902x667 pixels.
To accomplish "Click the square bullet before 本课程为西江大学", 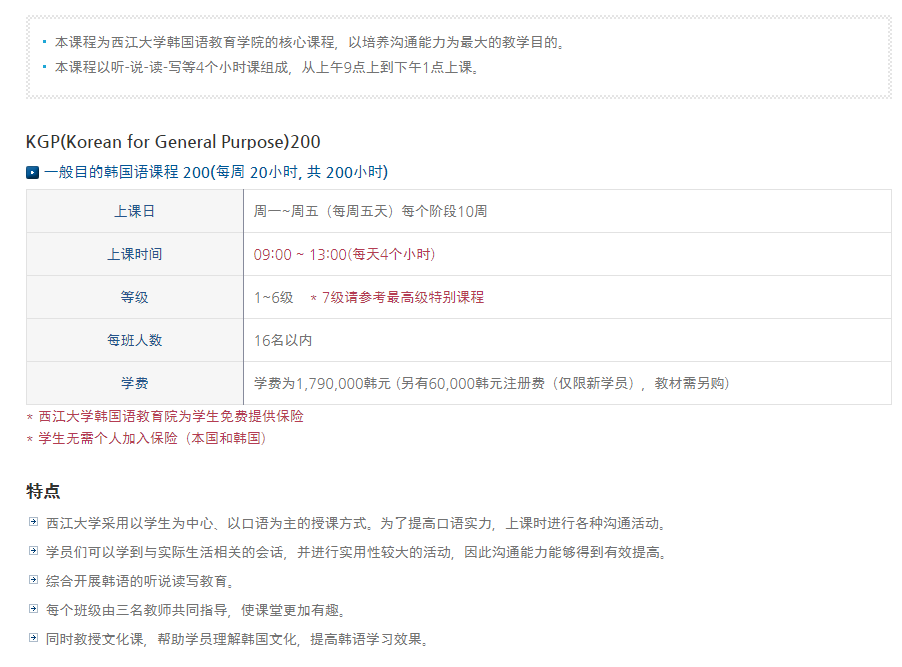I will (45, 42).
